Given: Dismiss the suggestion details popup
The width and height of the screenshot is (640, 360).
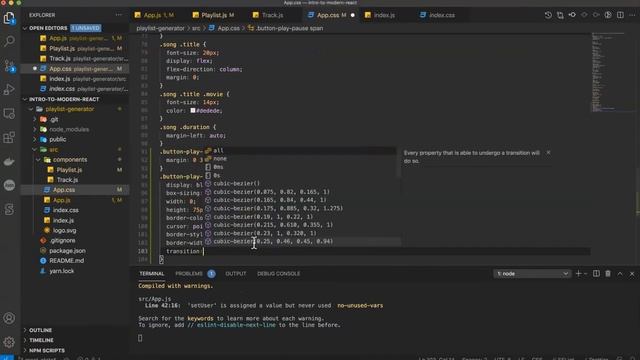Looking at the screenshot, I should click(548, 152).
